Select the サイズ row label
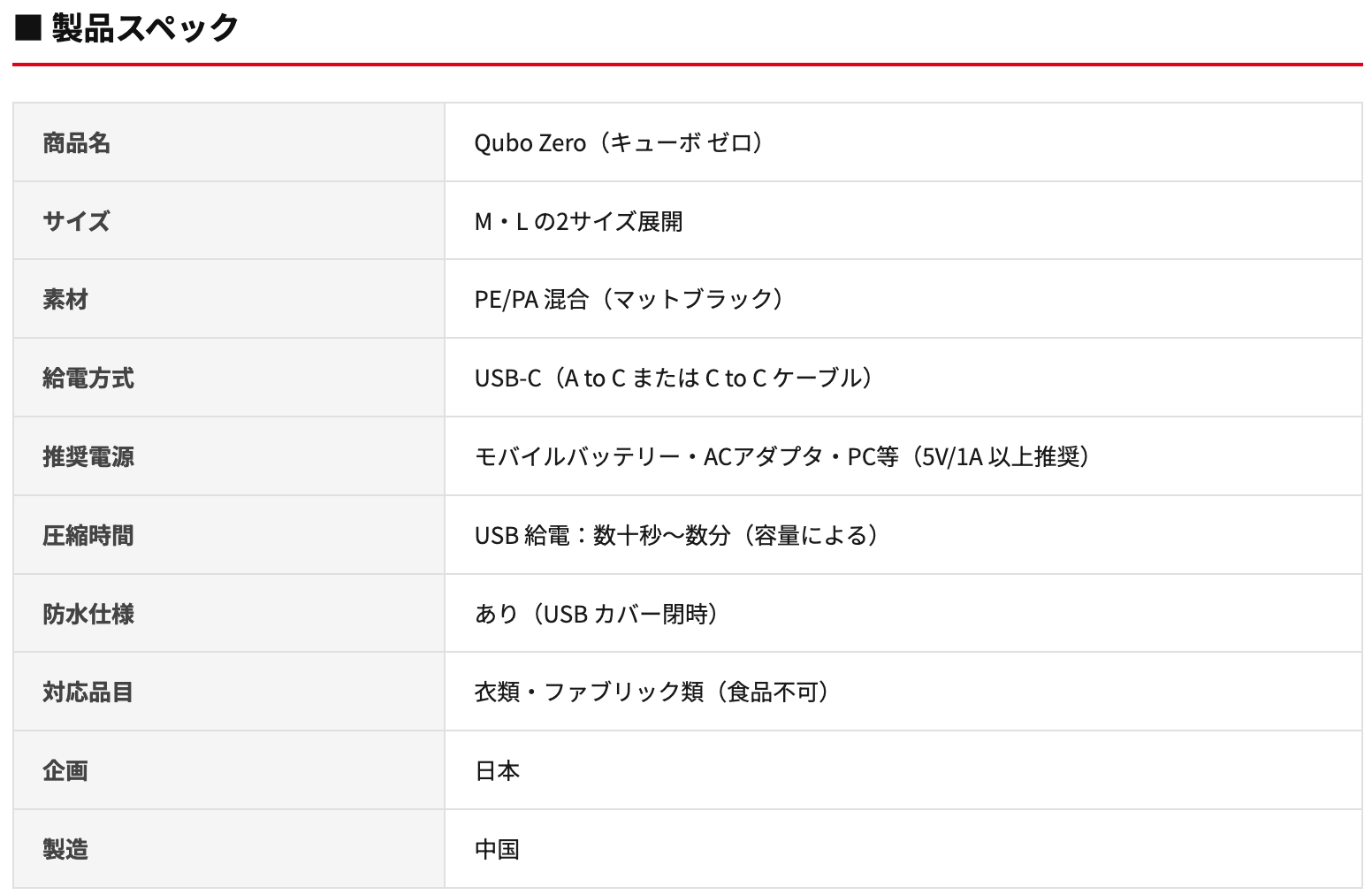Screen dimensions: 1372x895 pos(76,221)
